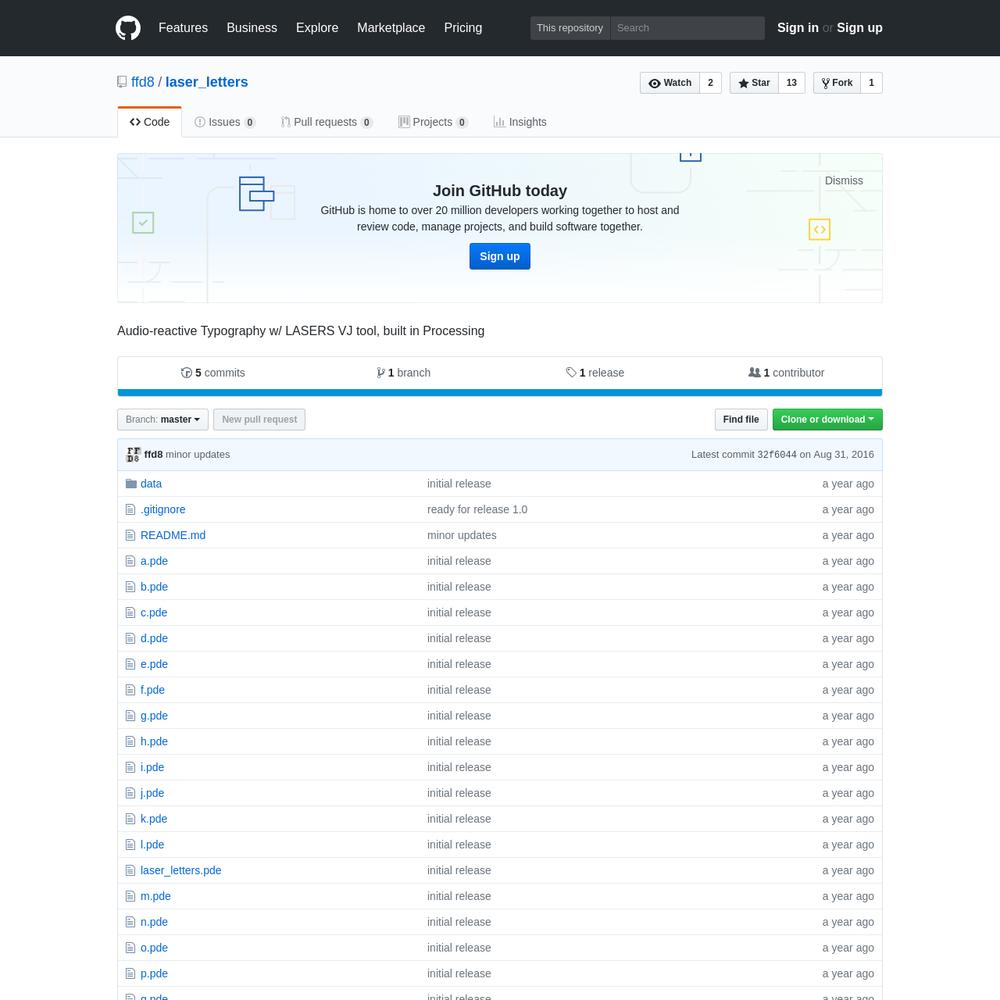Viewport: 1000px width, 1000px height.
Task: Open Business in top navigation
Action: coord(252,28)
